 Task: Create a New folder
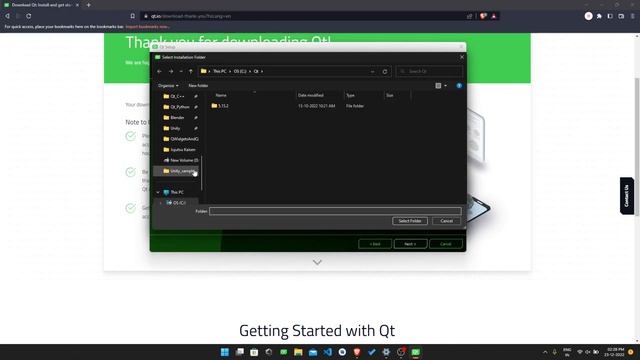point(198,86)
